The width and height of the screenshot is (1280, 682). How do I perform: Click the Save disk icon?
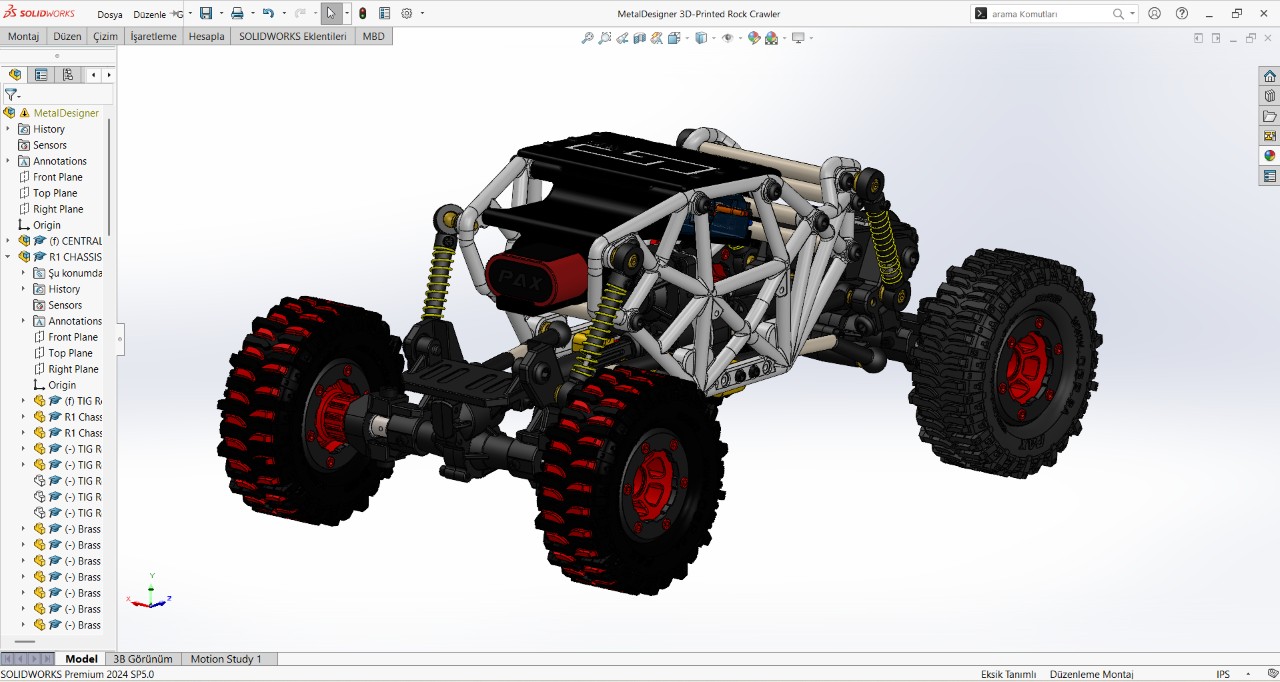(x=206, y=14)
